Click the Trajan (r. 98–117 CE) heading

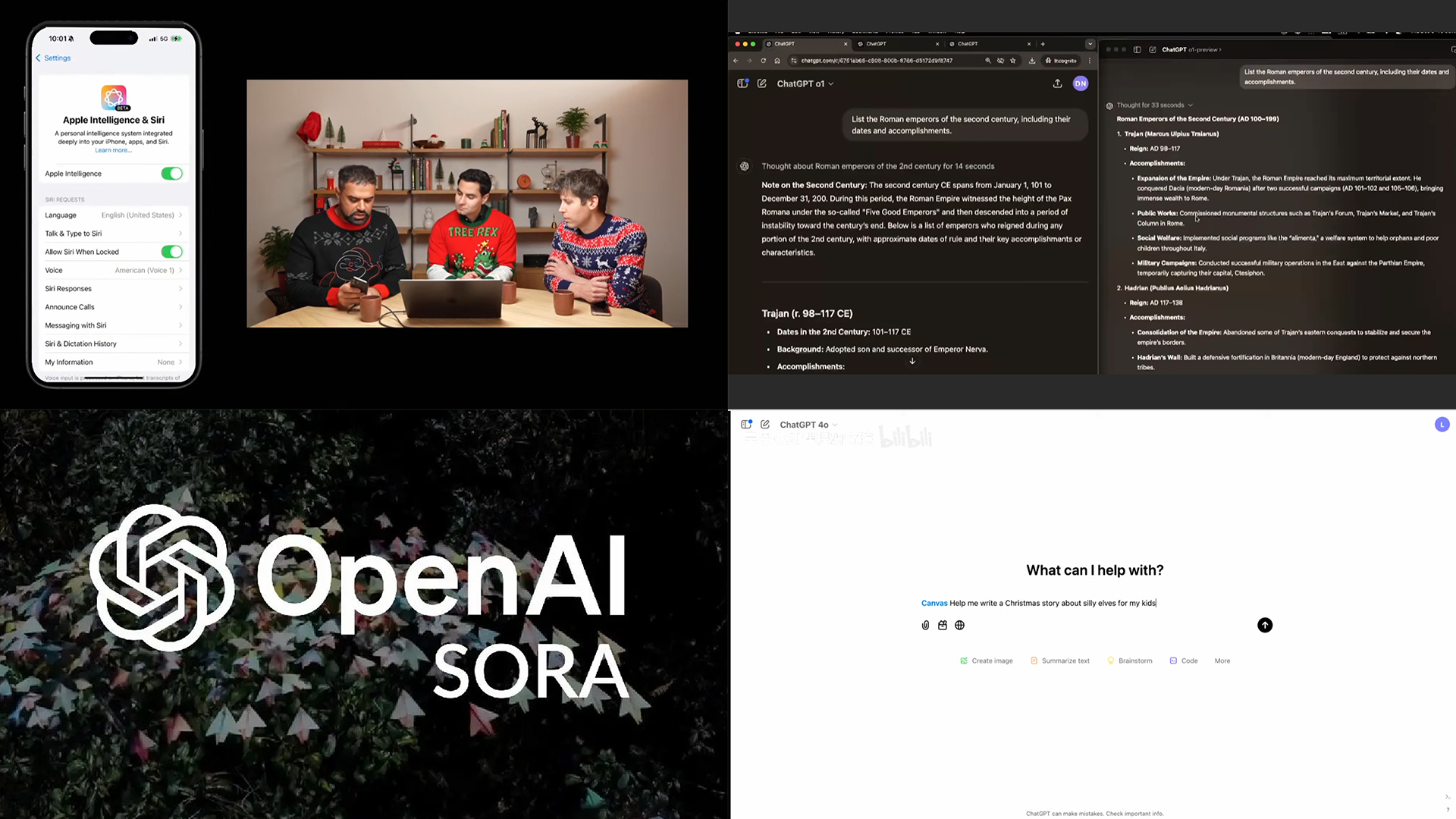click(x=807, y=314)
